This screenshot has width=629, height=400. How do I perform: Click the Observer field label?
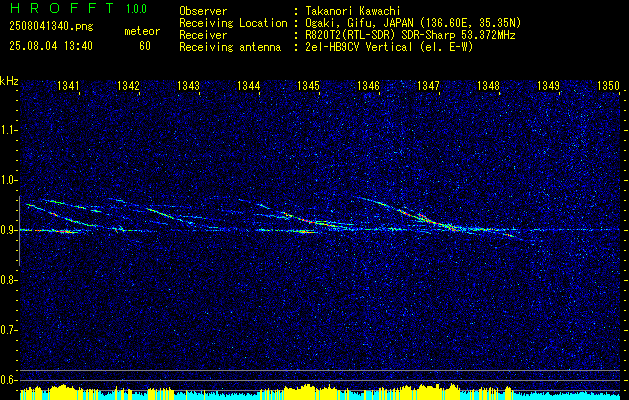coord(203,11)
